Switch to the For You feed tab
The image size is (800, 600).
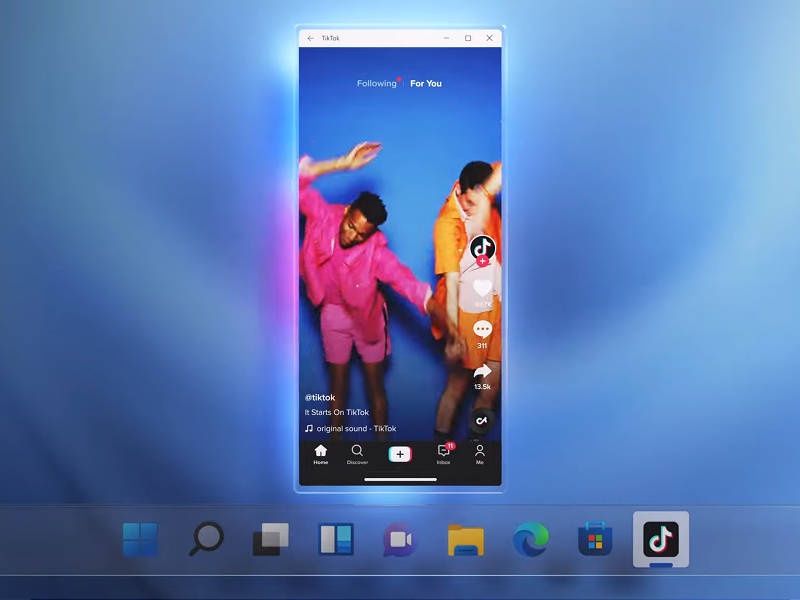pyautogui.click(x=426, y=83)
